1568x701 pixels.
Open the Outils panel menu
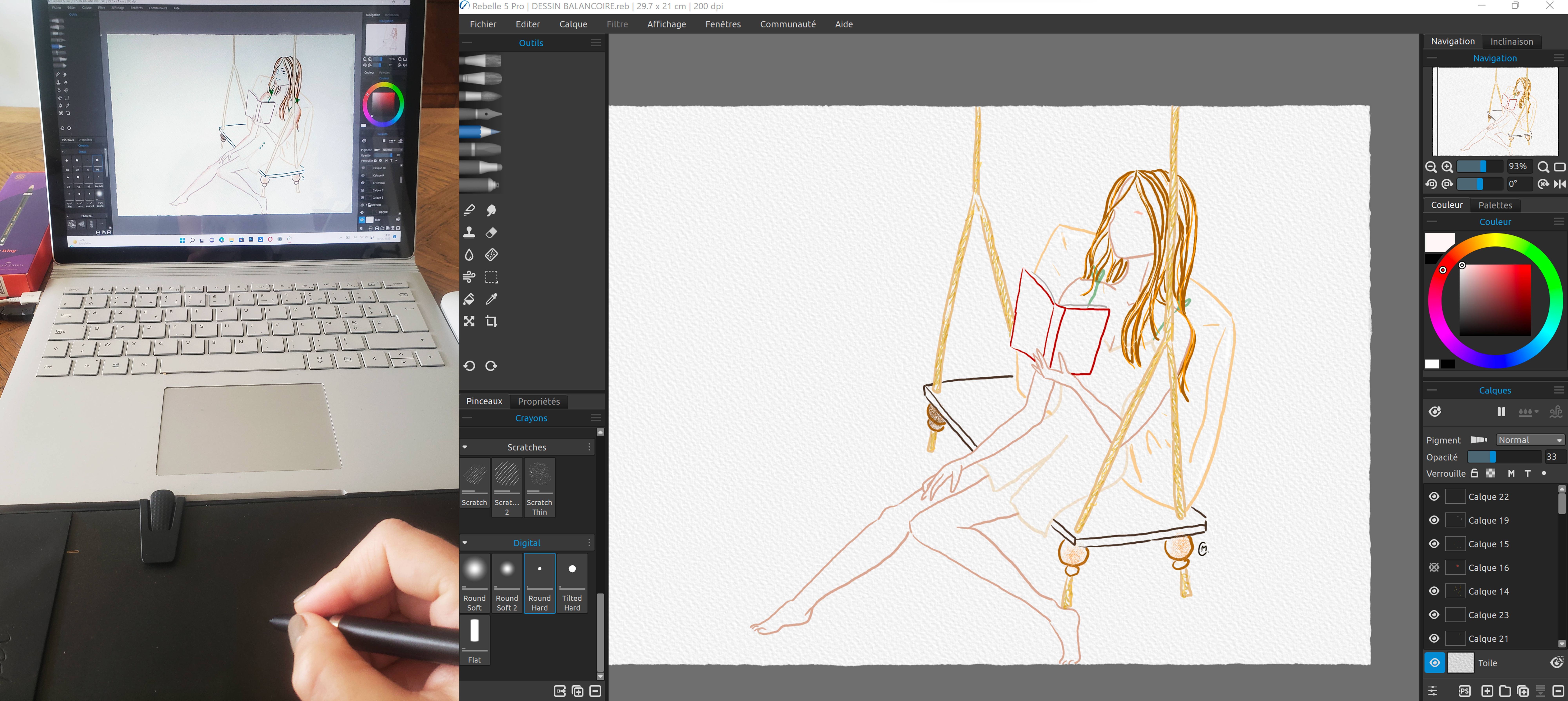click(596, 43)
